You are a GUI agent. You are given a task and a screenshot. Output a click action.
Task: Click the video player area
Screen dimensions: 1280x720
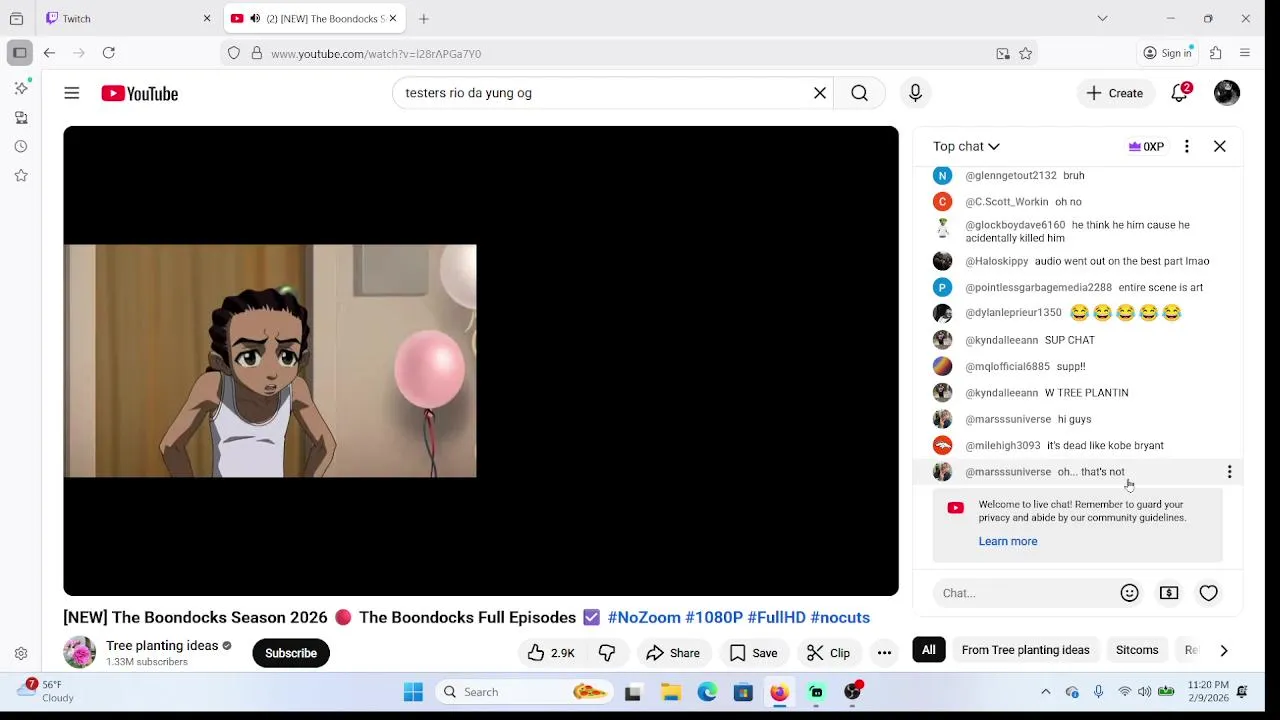click(481, 360)
